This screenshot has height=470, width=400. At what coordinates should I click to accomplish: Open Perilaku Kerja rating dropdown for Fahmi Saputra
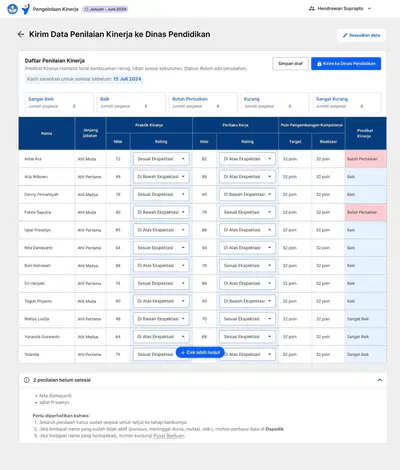click(x=247, y=212)
